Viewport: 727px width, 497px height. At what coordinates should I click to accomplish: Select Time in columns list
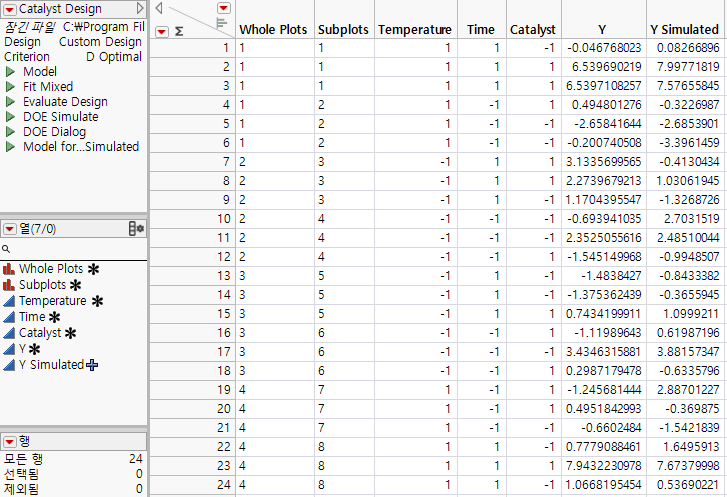(x=32, y=317)
